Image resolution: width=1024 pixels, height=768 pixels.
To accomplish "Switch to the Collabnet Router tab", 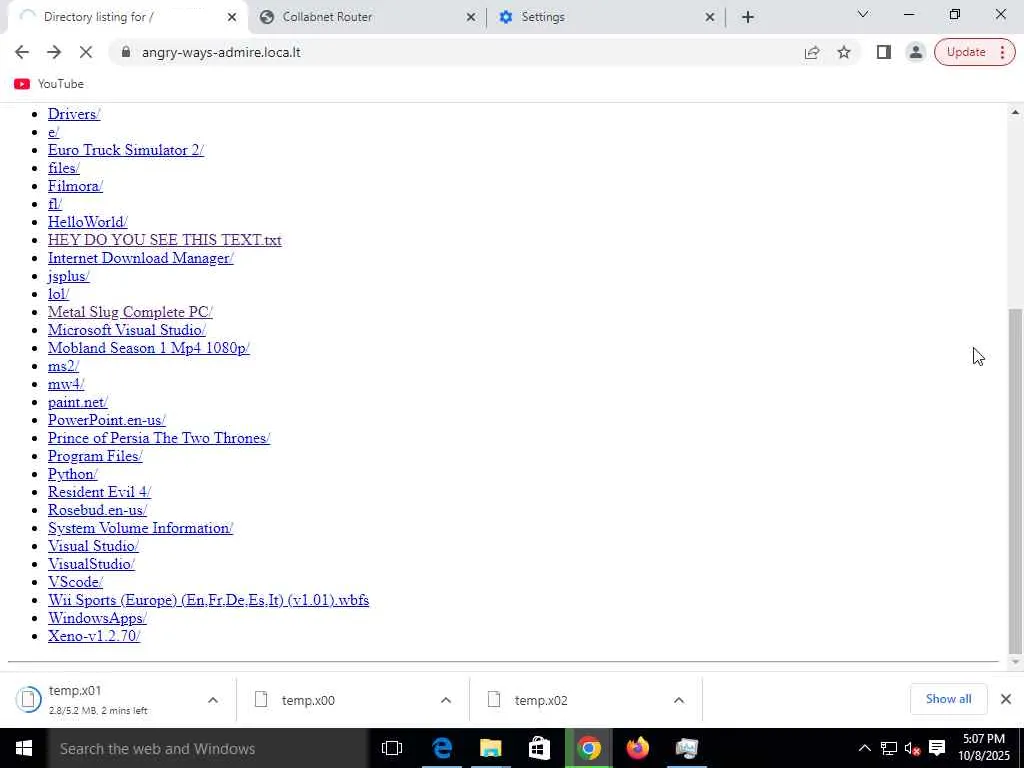I will tap(366, 17).
